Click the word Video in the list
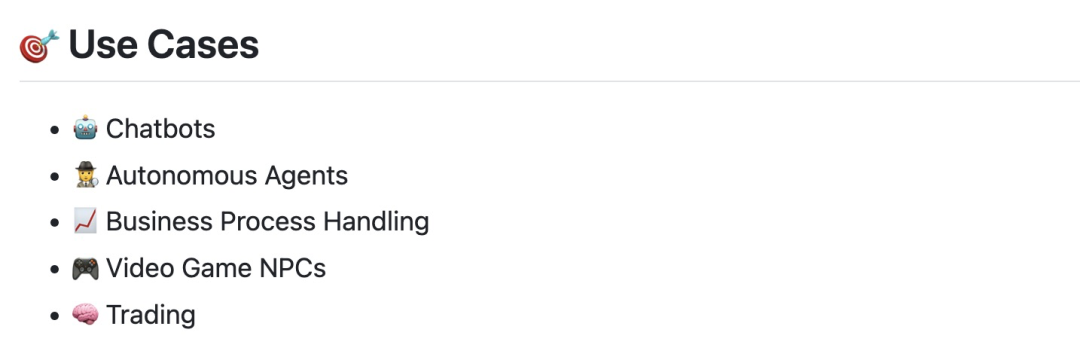1080x363 pixels. coord(141,268)
